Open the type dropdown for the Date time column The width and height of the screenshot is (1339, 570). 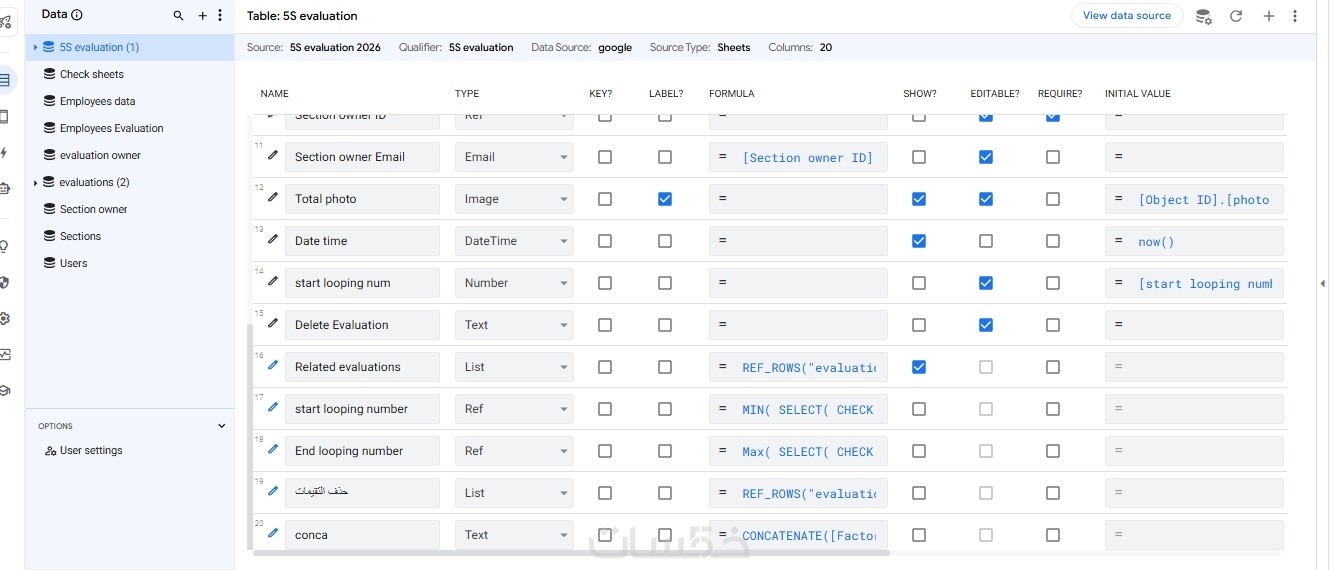514,241
